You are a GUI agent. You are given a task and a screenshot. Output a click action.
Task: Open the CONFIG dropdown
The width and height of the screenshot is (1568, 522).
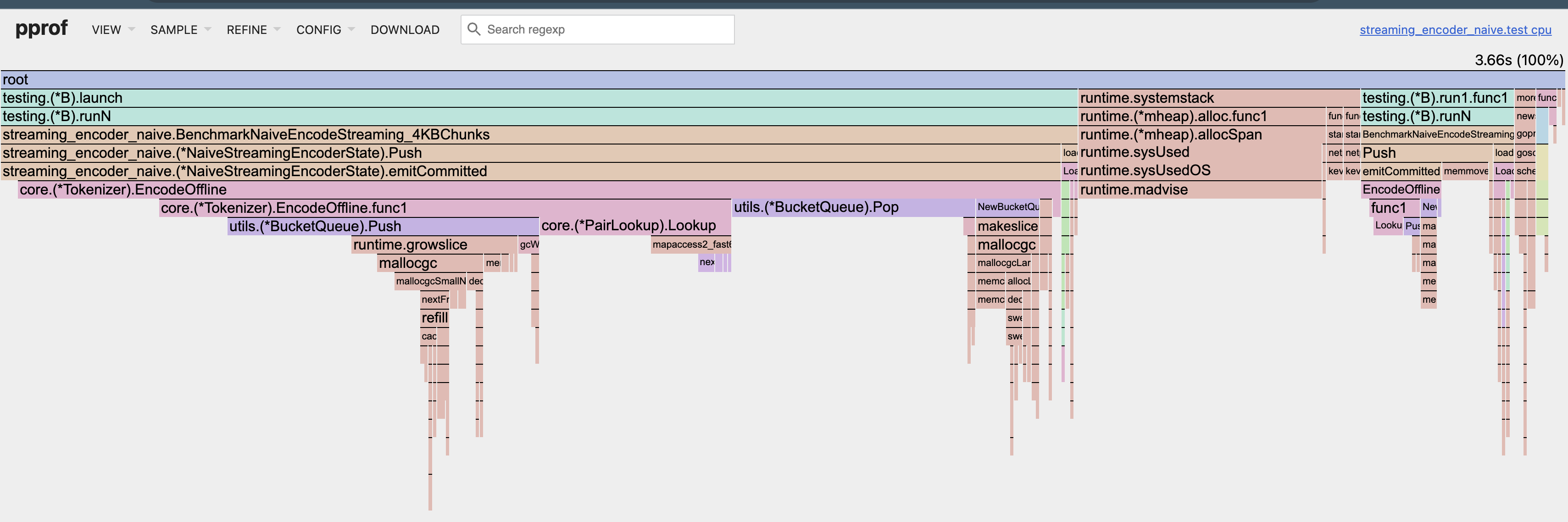(318, 29)
